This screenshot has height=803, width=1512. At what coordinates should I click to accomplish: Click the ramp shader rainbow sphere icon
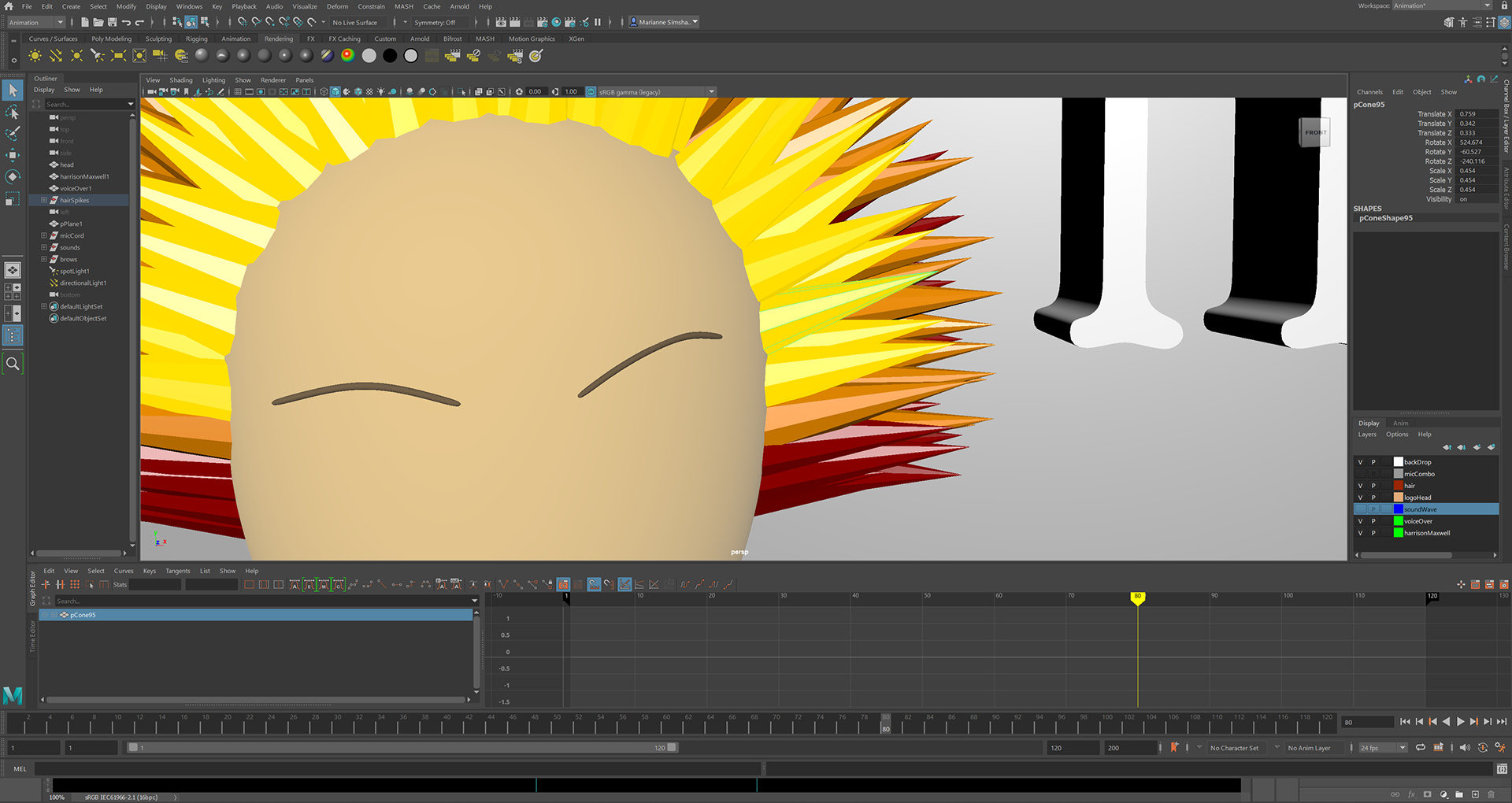[347, 56]
